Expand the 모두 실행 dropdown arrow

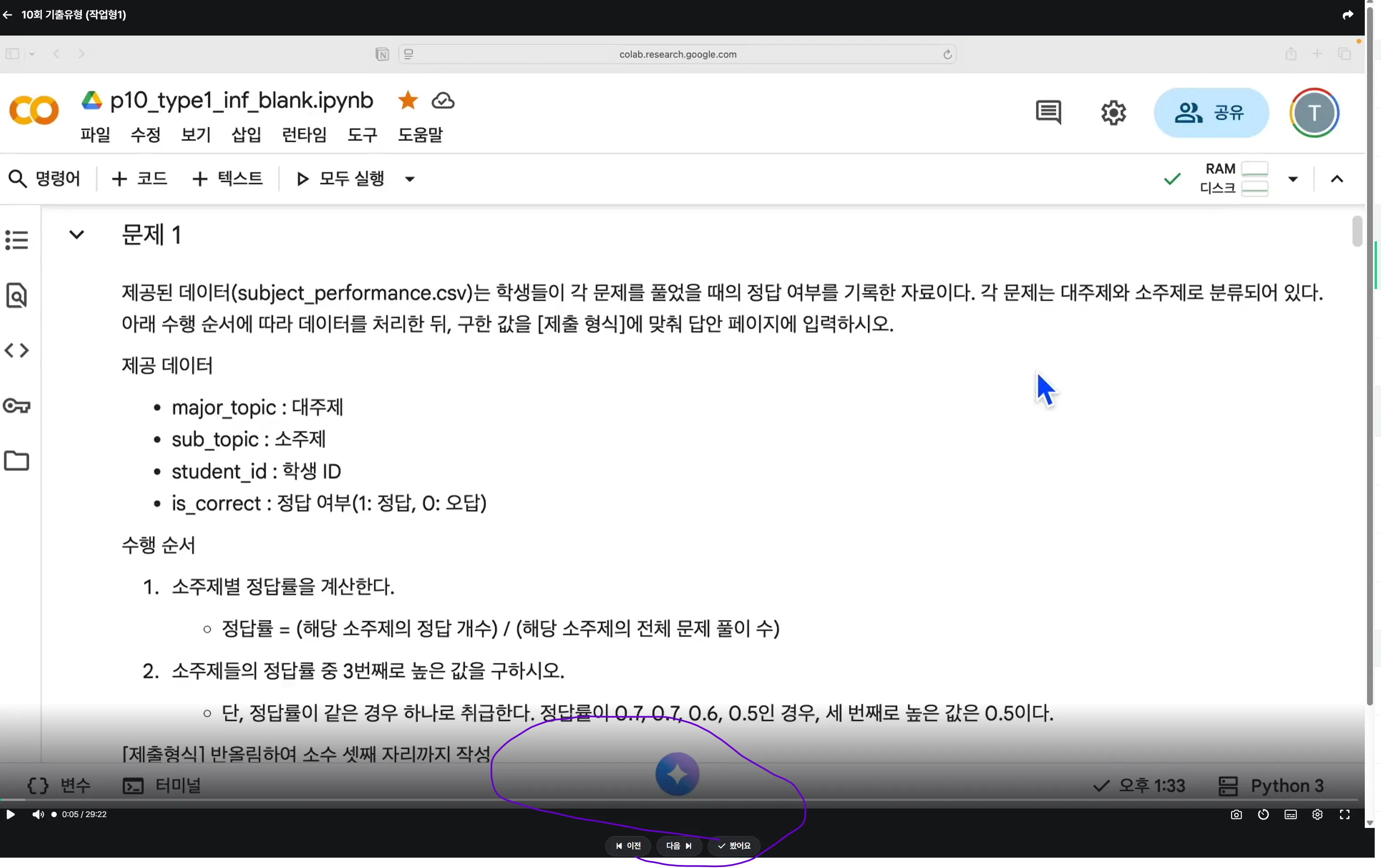409,179
